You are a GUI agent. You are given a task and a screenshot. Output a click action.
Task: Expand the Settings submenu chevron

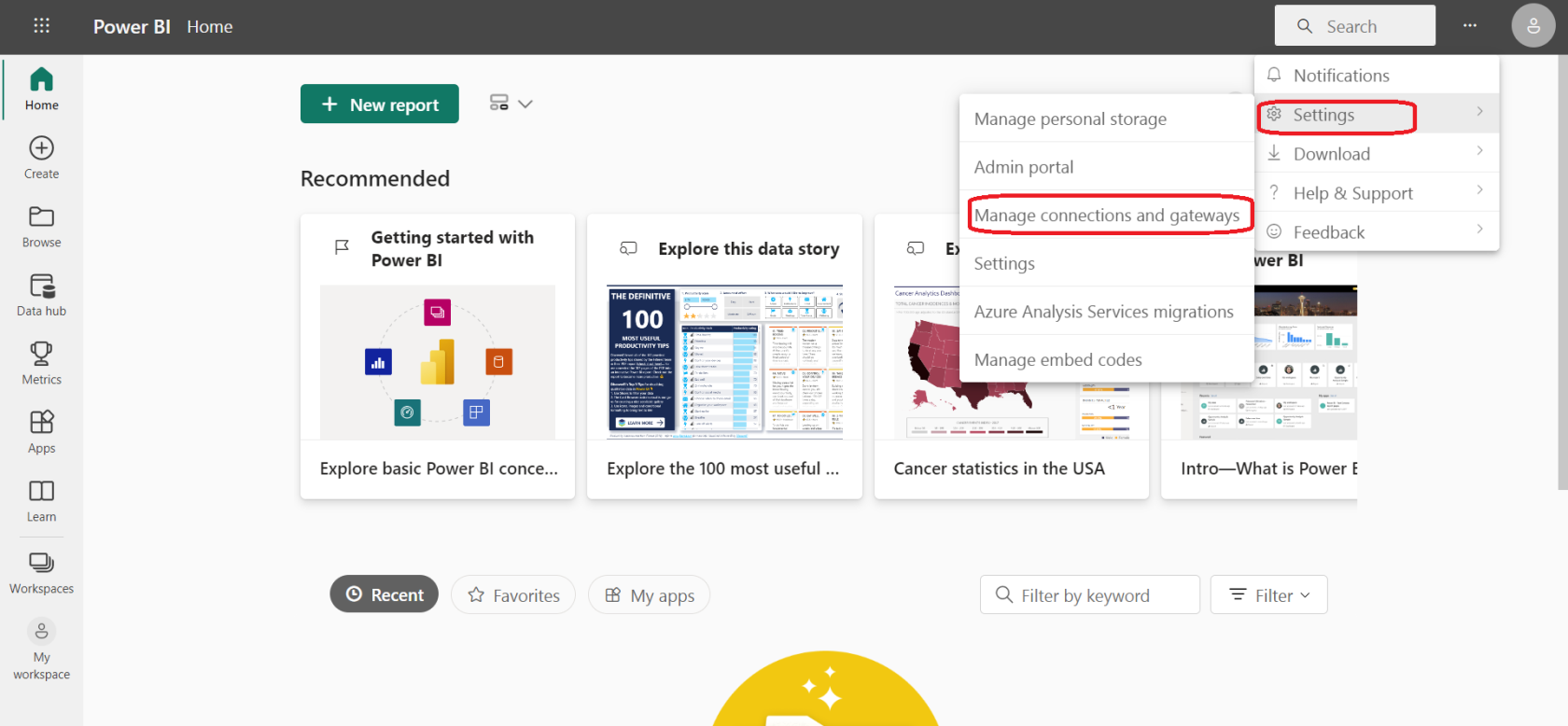click(x=1480, y=111)
